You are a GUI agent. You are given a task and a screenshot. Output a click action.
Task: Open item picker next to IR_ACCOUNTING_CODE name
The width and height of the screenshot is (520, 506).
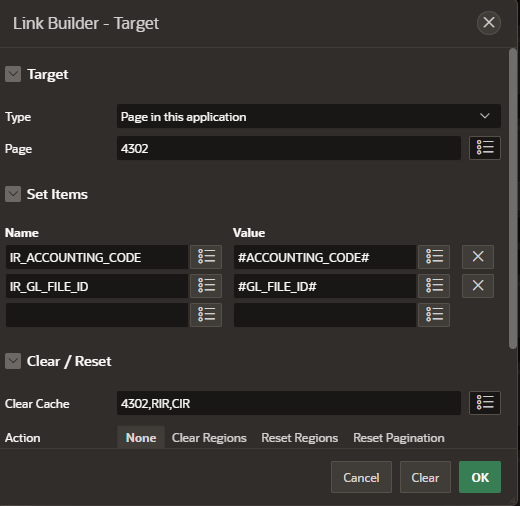206,257
